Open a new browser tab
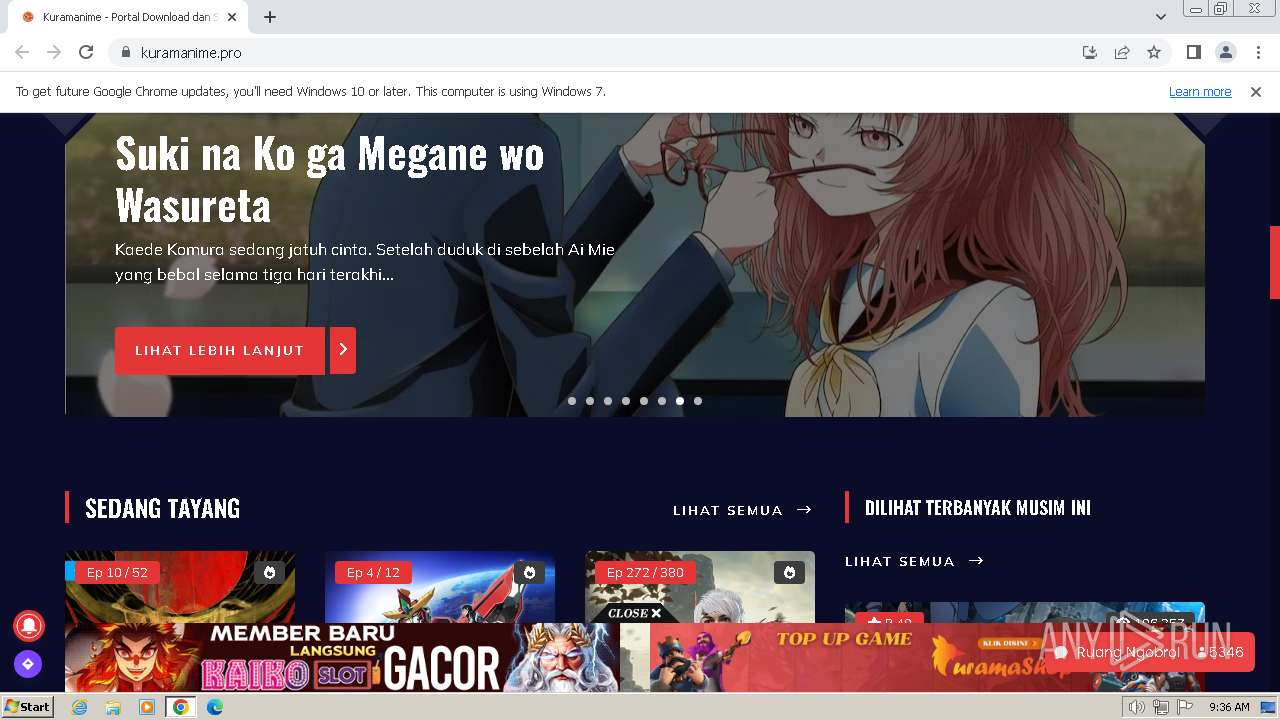Screen dimensions: 1280x720 (270, 17)
